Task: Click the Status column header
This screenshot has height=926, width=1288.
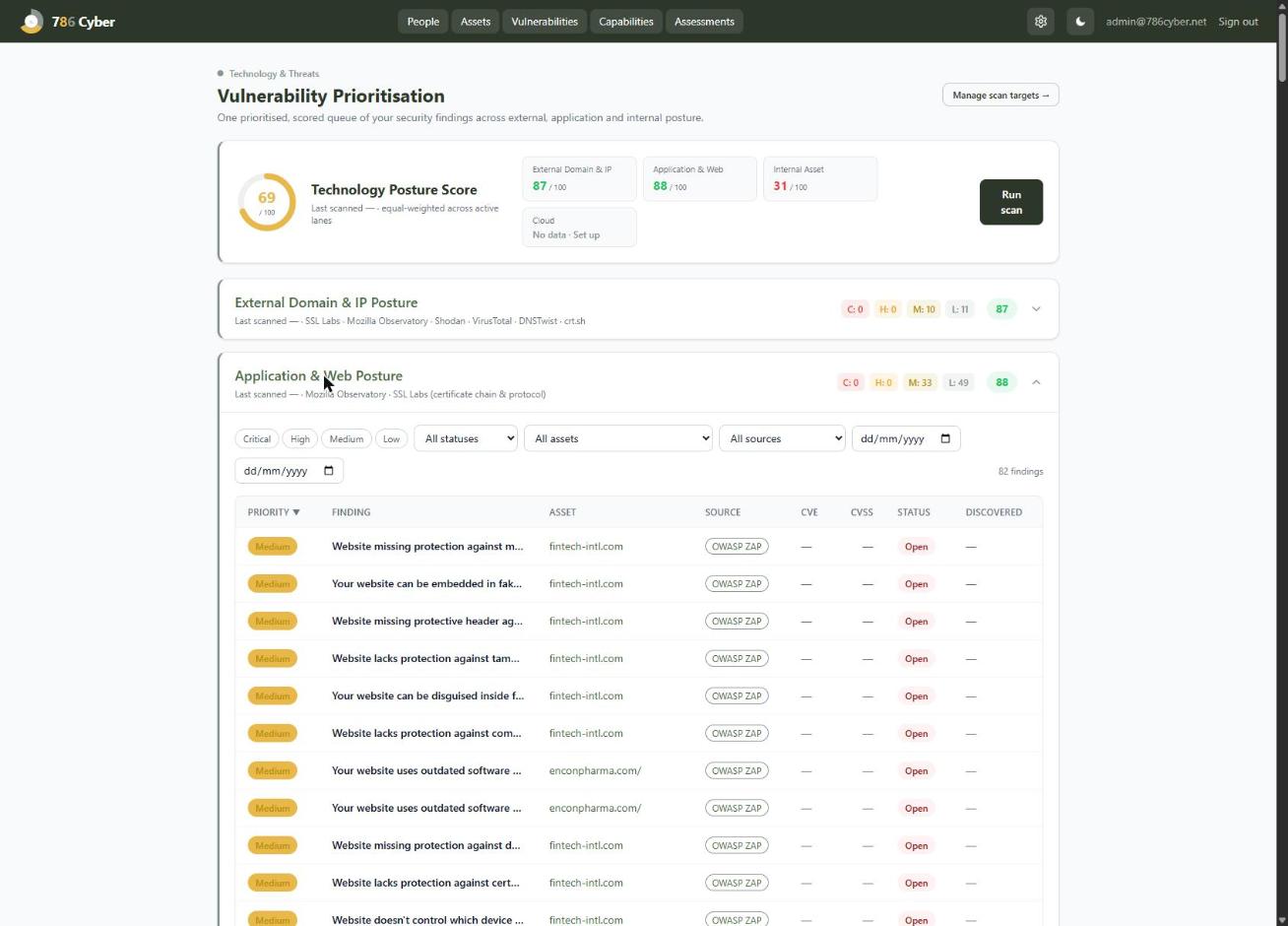Action: pyautogui.click(x=914, y=512)
